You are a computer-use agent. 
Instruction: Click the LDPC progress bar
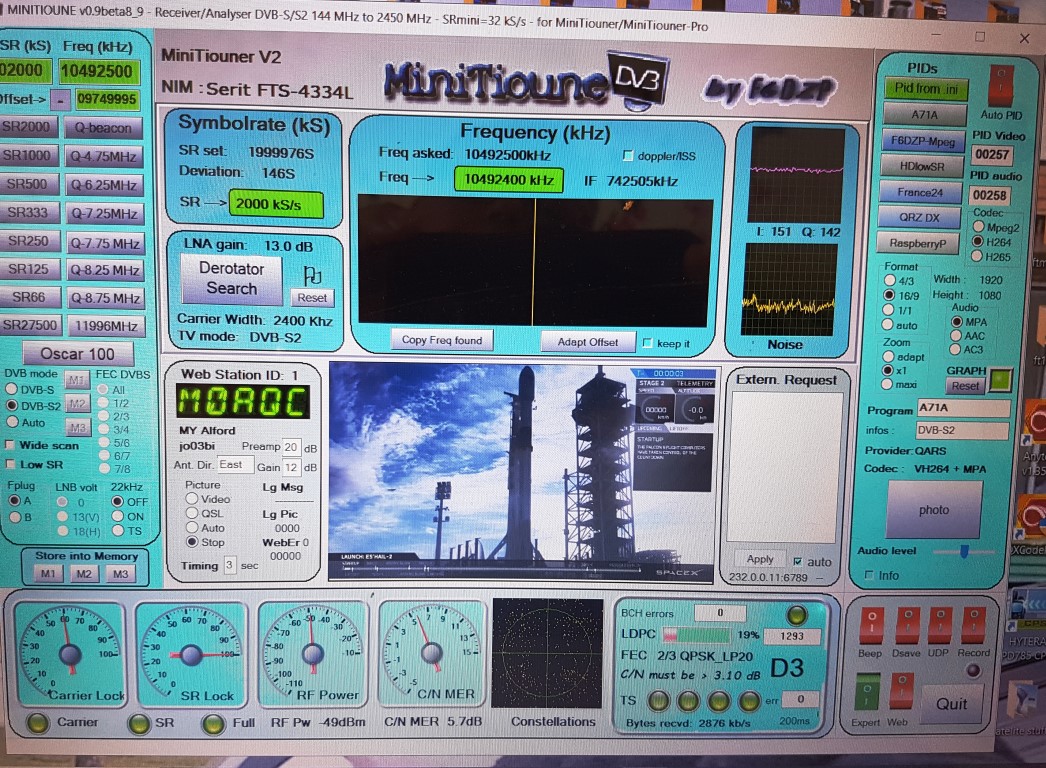[x=696, y=635]
